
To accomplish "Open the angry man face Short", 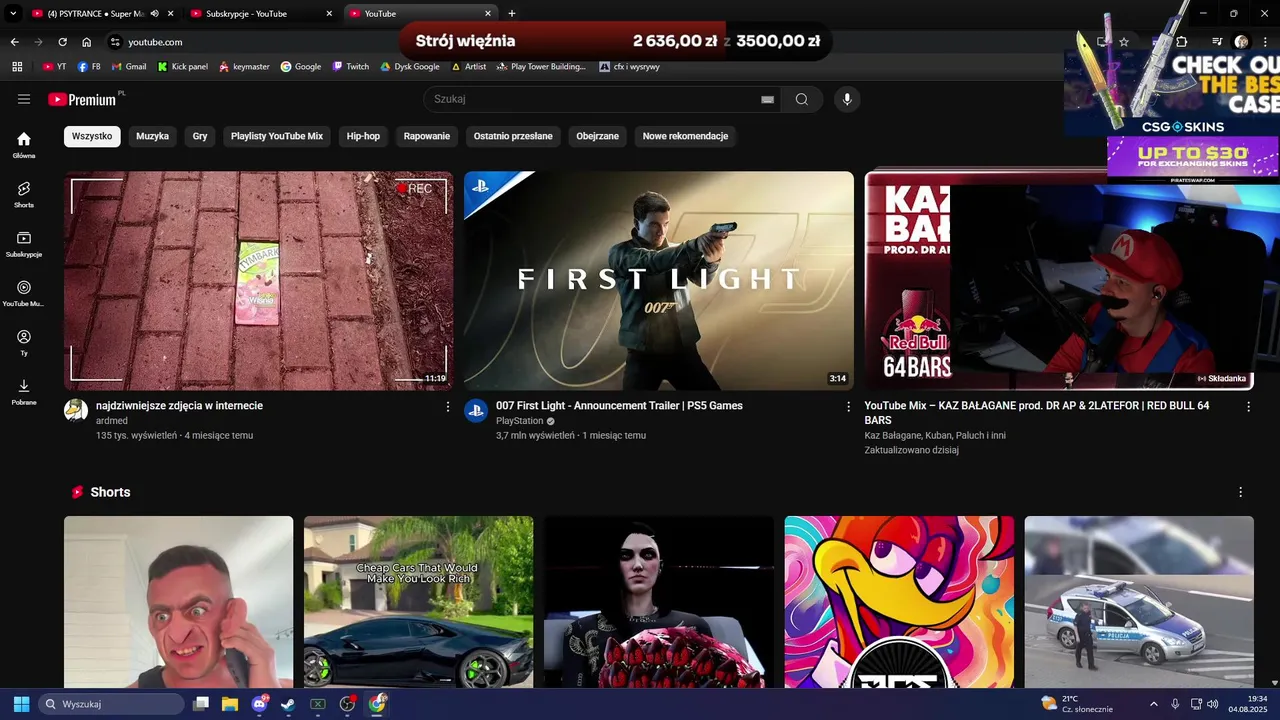I will pos(179,602).
